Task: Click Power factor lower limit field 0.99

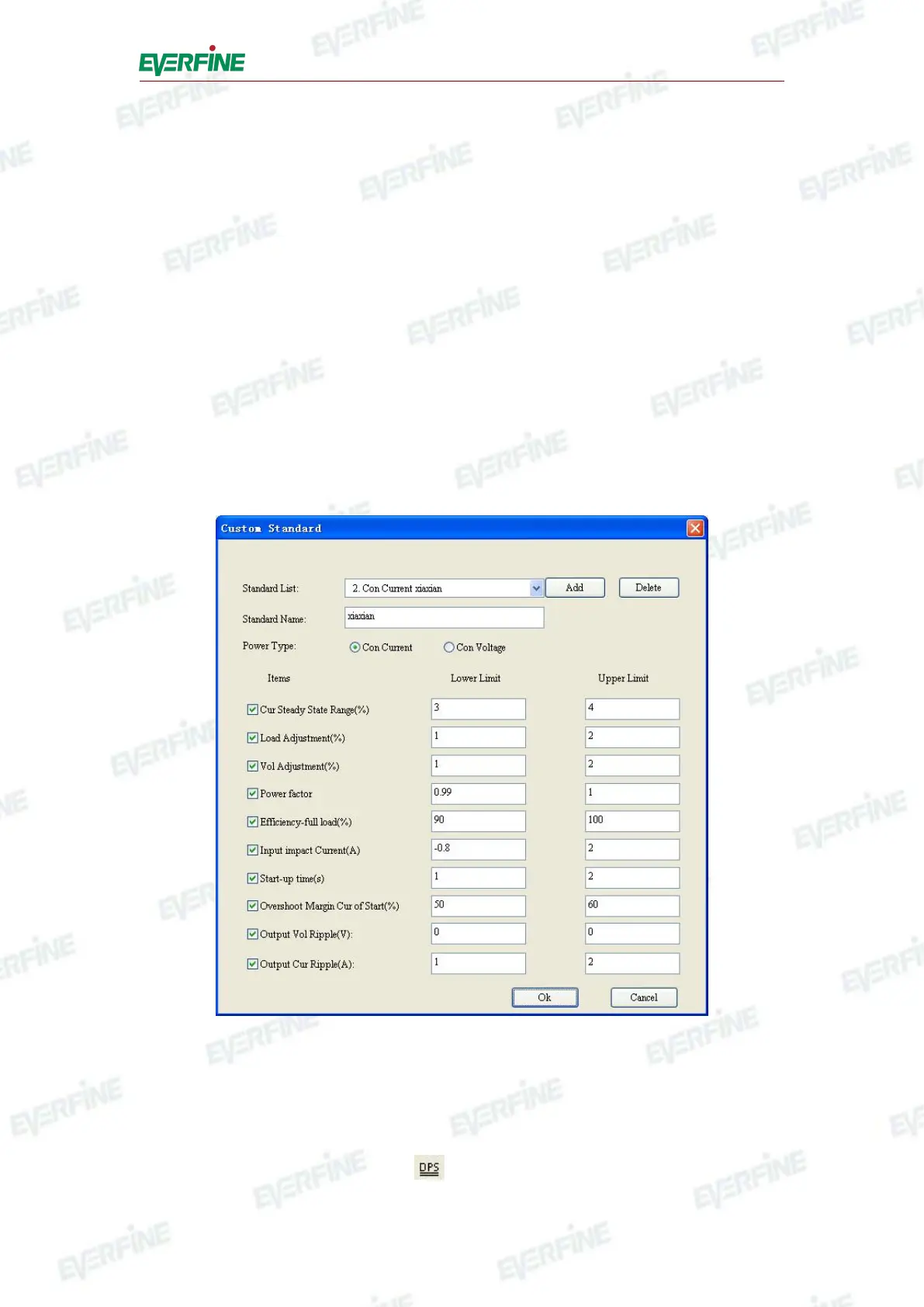Action: tap(478, 793)
